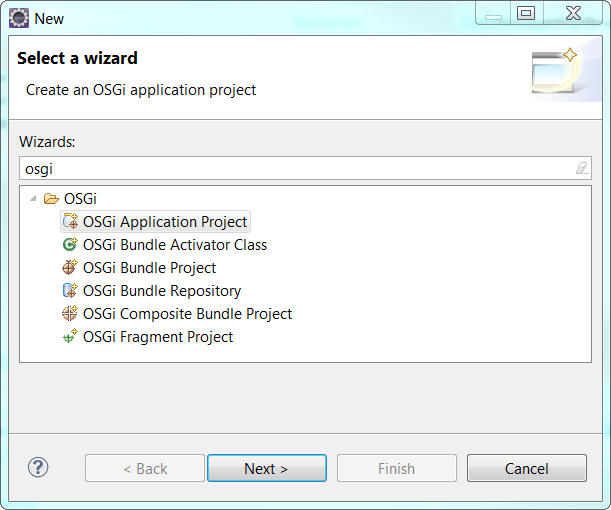Click the OSGi Bundle Activator Class icon

pyautogui.click(x=70, y=245)
